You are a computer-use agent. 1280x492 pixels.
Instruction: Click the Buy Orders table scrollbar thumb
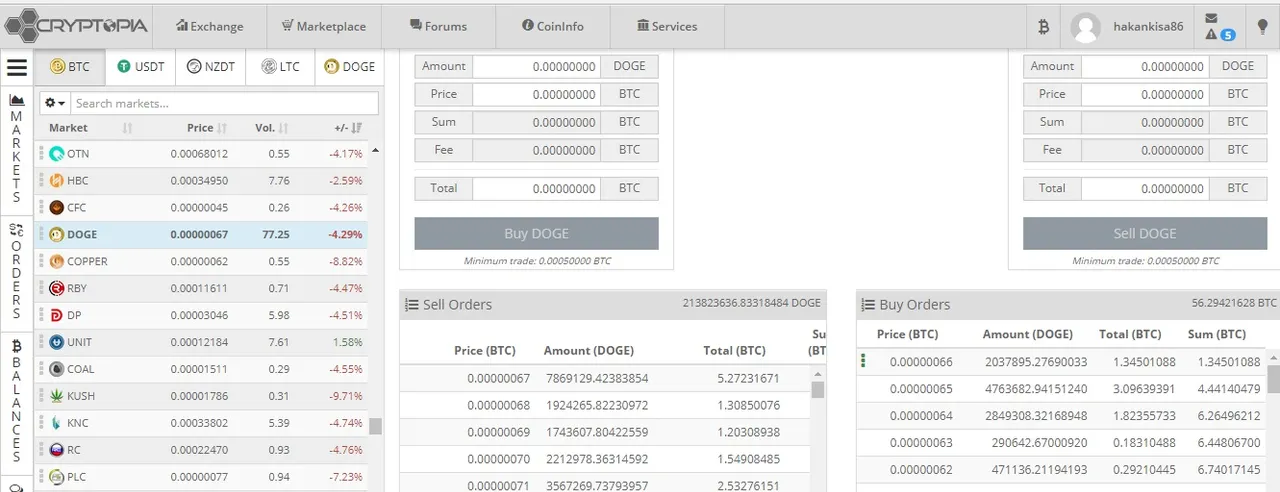1273,379
